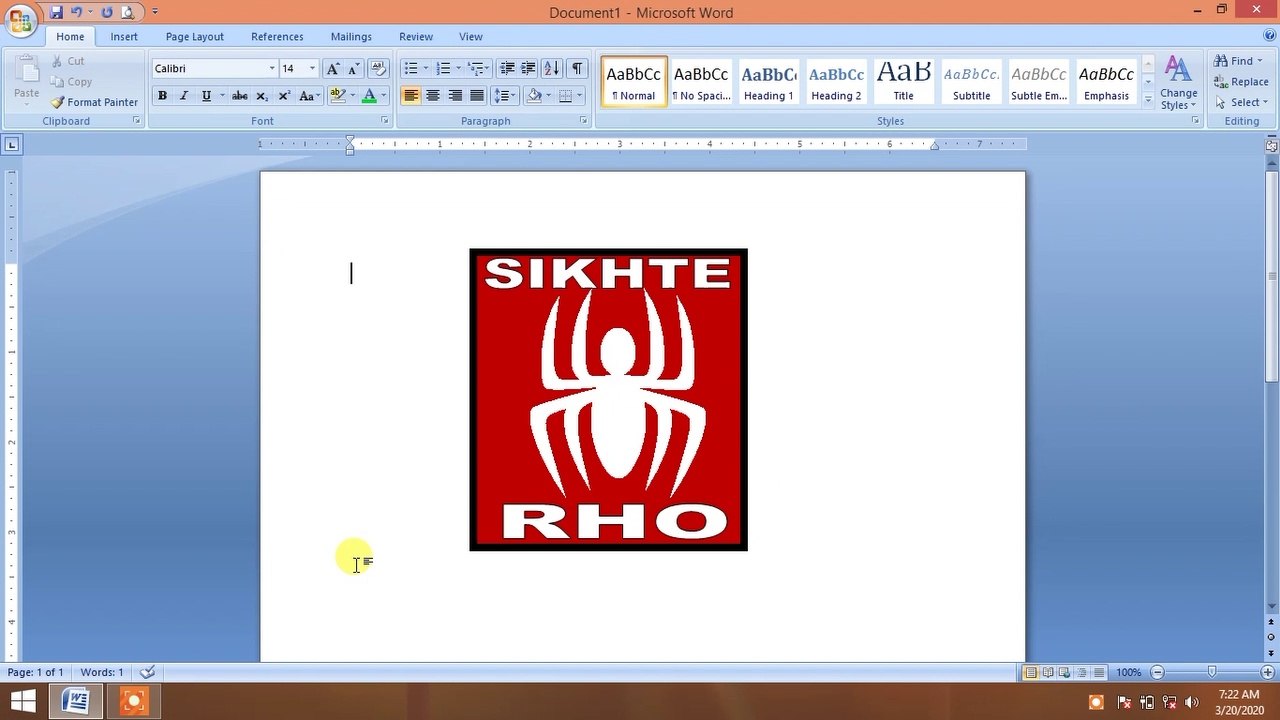Select the tab stop type selector
Image resolution: width=1280 pixels, height=720 pixels.
[12, 145]
